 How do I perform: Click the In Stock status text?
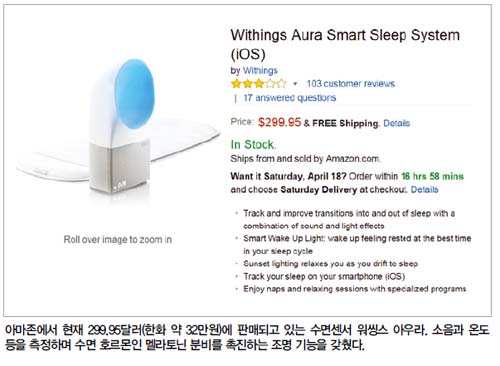click(x=253, y=145)
